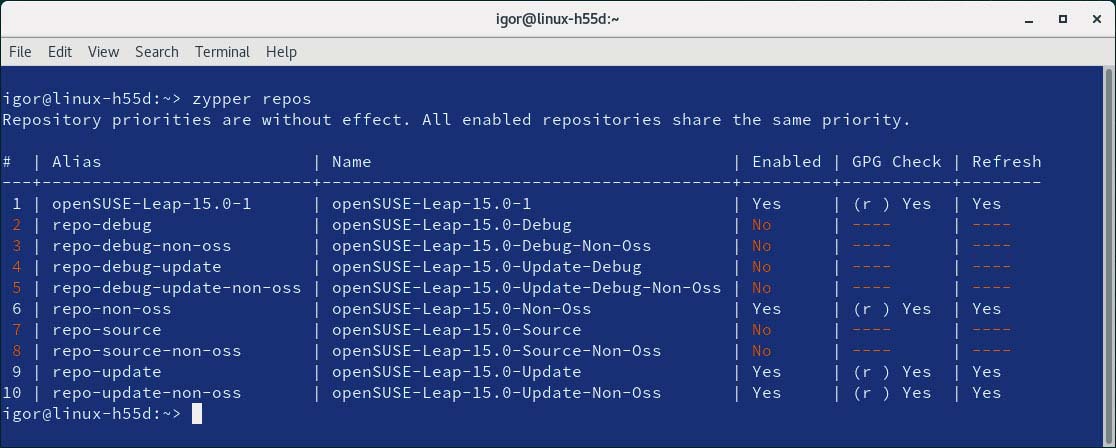Maximize the terminal window

point(1063,19)
